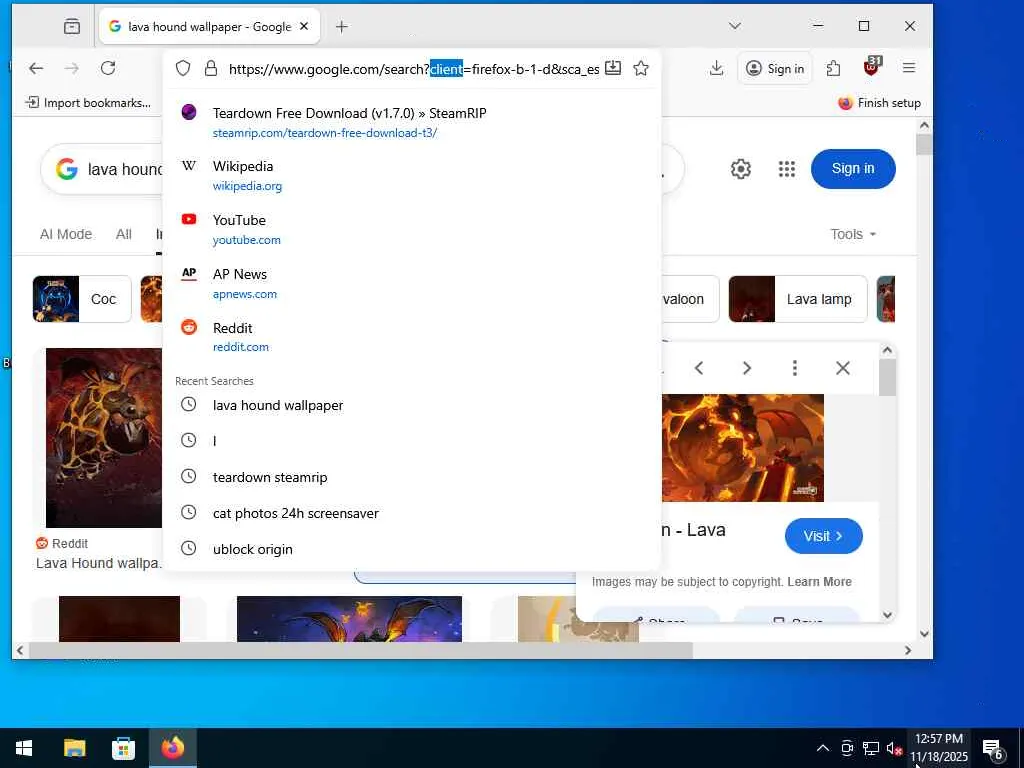Image resolution: width=1024 pixels, height=768 pixels.
Task: Bookmark this page with star icon
Action: tap(641, 68)
